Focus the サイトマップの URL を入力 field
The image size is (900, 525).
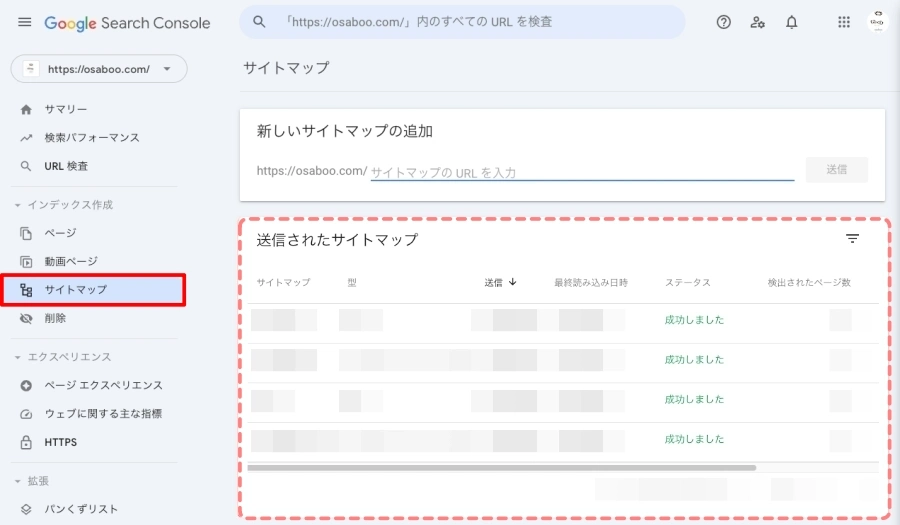click(582, 172)
